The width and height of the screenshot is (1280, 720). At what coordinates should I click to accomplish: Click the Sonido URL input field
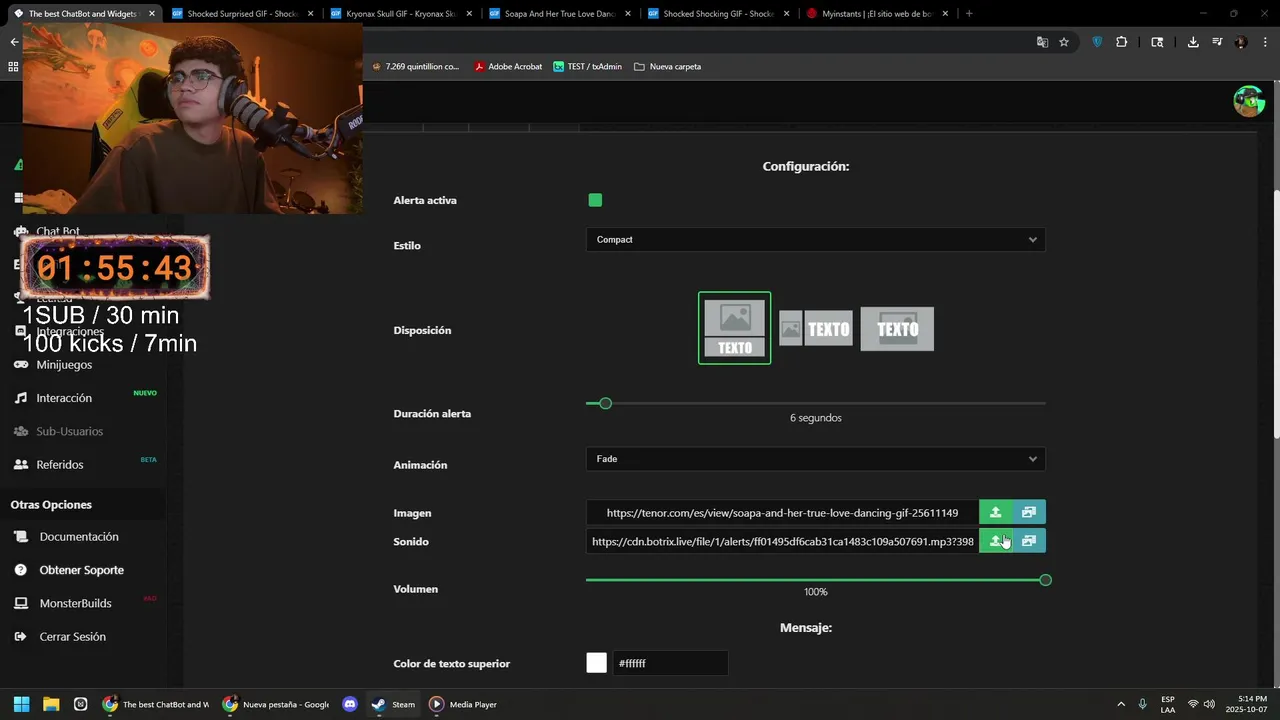pyautogui.click(x=782, y=541)
